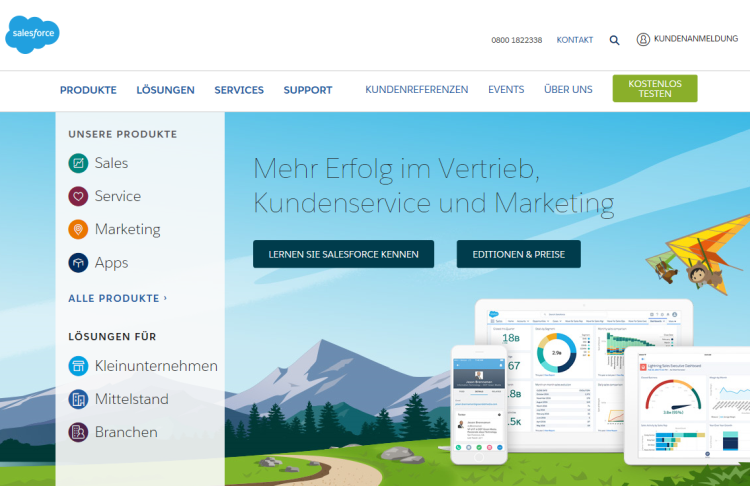Expand Alle Produkte list
Image resolution: width=750 pixels, height=500 pixels.
(117, 298)
